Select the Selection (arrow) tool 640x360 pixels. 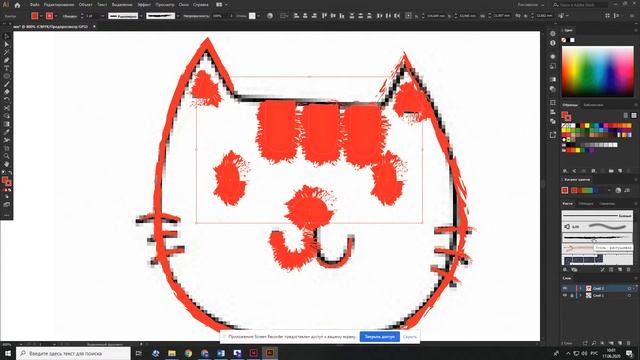[7, 37]
